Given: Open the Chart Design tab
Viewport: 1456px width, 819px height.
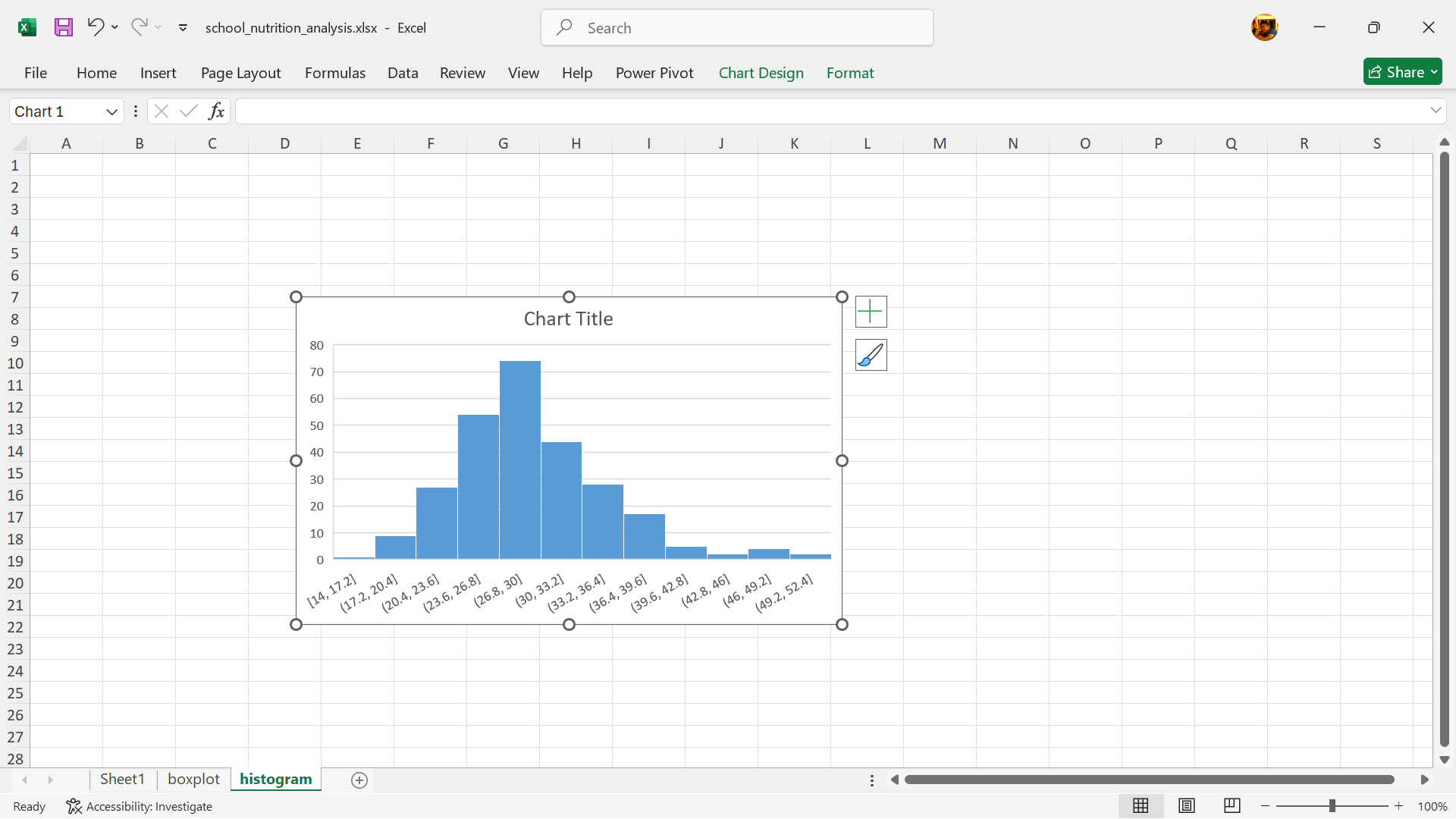Looking at the screenshot, I should pos(761,73).
